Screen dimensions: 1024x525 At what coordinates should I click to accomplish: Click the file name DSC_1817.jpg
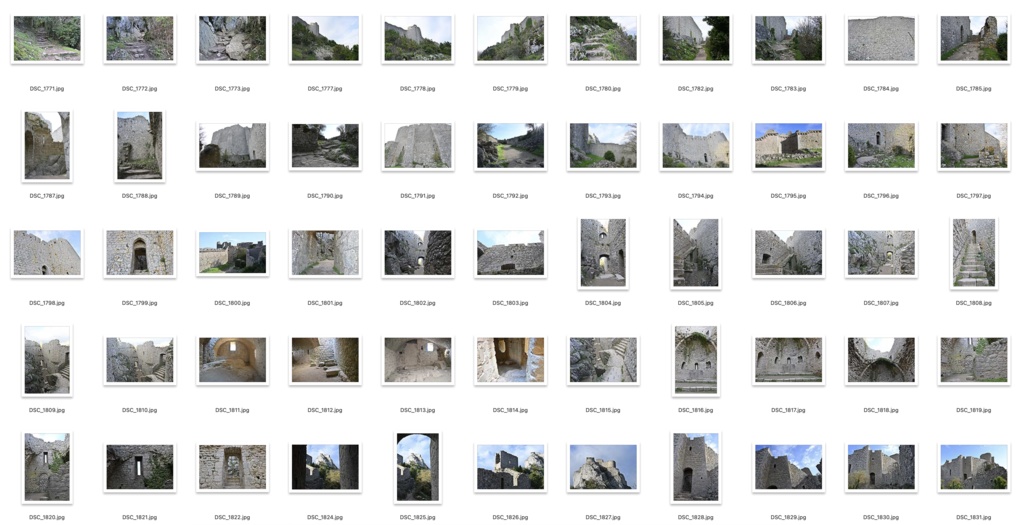[788, 410]
